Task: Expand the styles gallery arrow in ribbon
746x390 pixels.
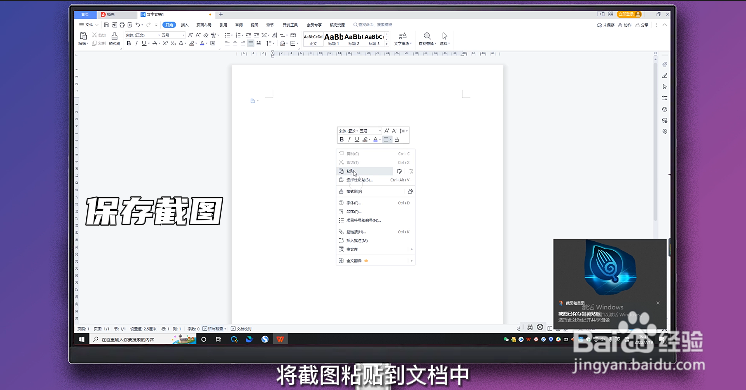Action: pos(386,43)
